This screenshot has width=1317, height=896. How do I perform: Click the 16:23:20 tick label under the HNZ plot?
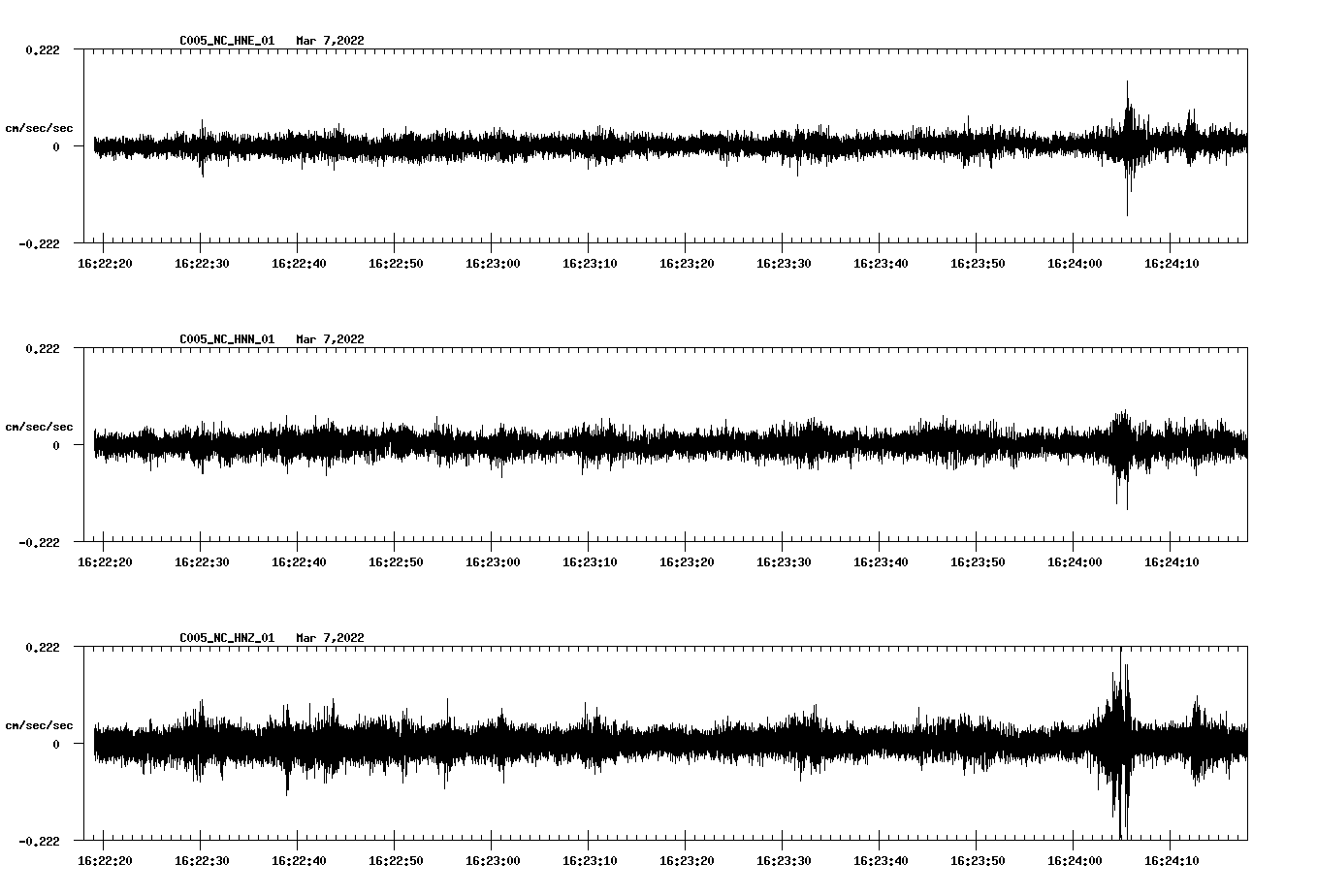click(687, 860)
